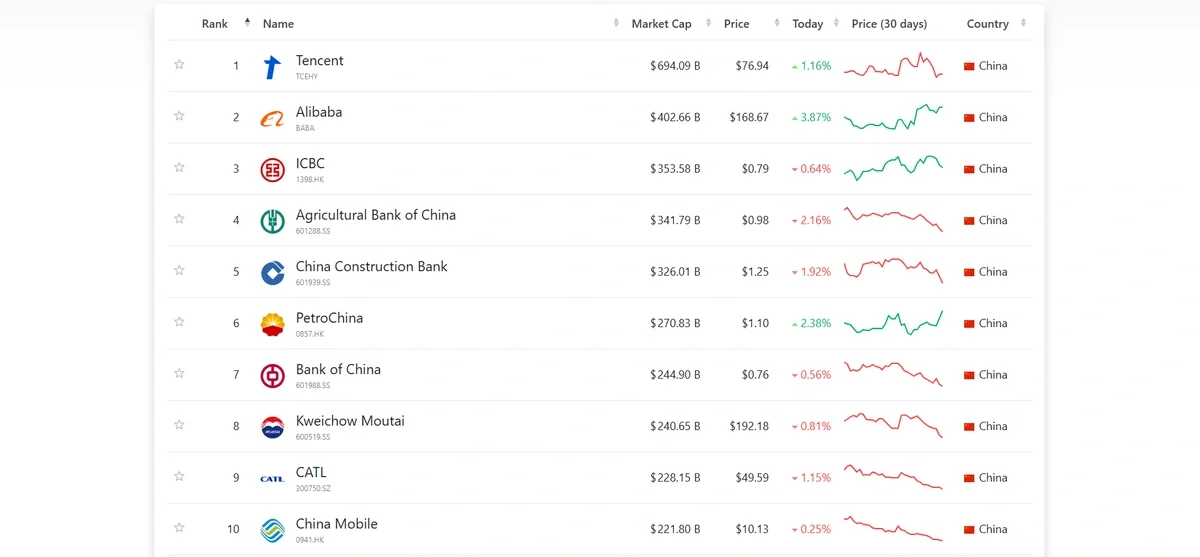Viewport: 1200px width, 557px height.
Task: Click the China flag in ICBC row
Action: point(968,169)
